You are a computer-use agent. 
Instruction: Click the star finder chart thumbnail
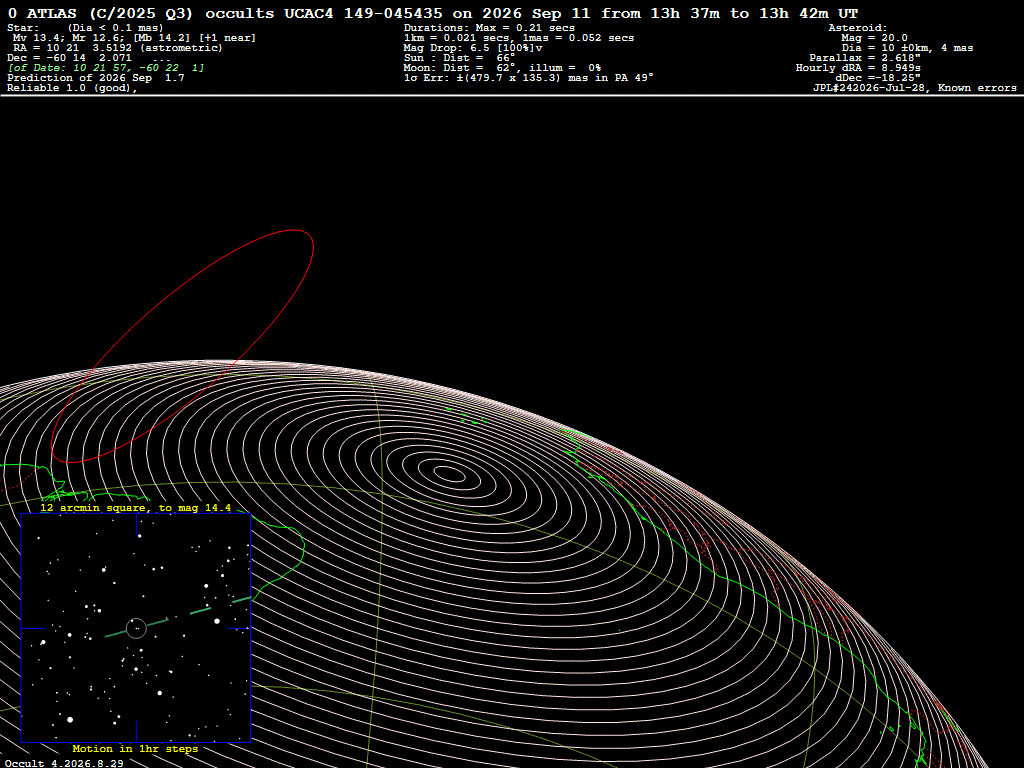pyautogui.click(x=136, y=628)
